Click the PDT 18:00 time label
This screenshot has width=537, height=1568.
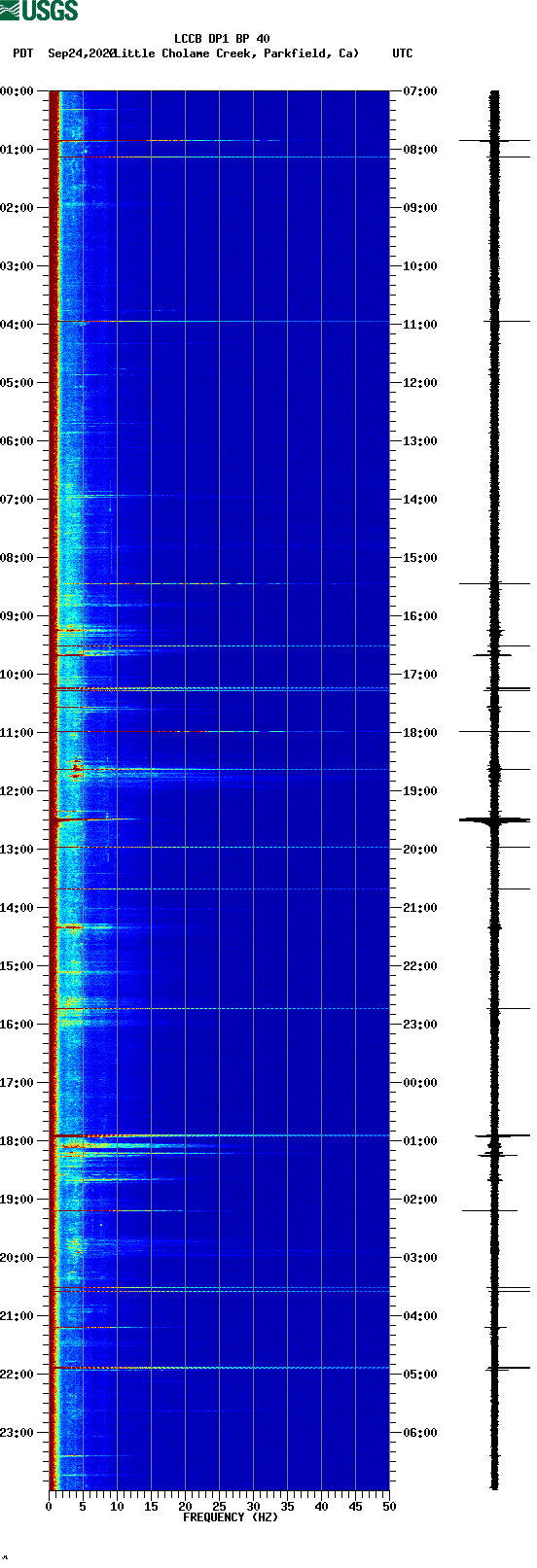pos(18,1141)
